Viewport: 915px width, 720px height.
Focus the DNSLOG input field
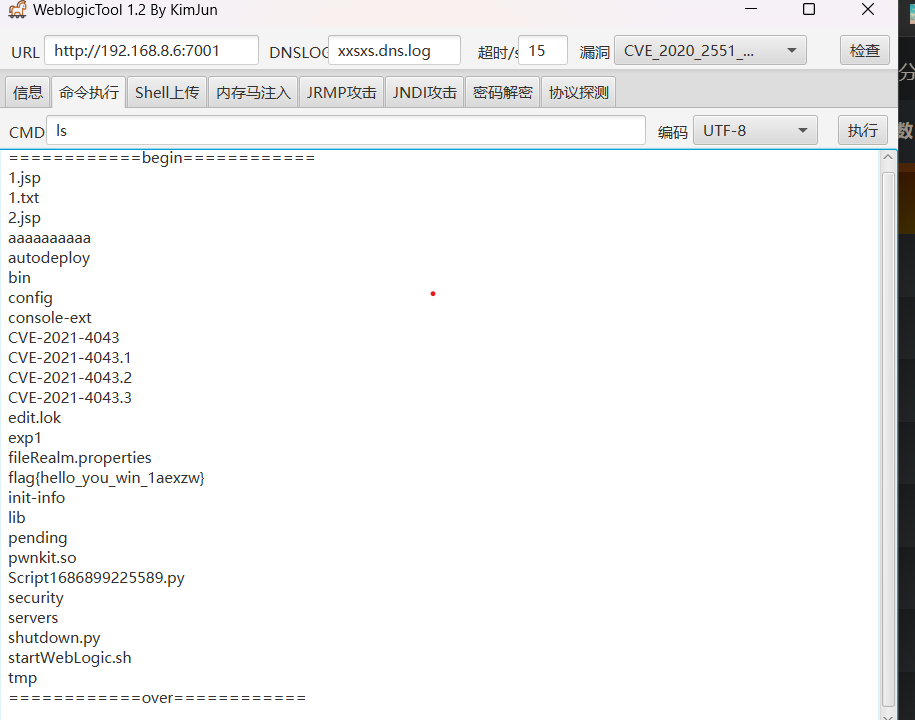click(x=394, y=51)
